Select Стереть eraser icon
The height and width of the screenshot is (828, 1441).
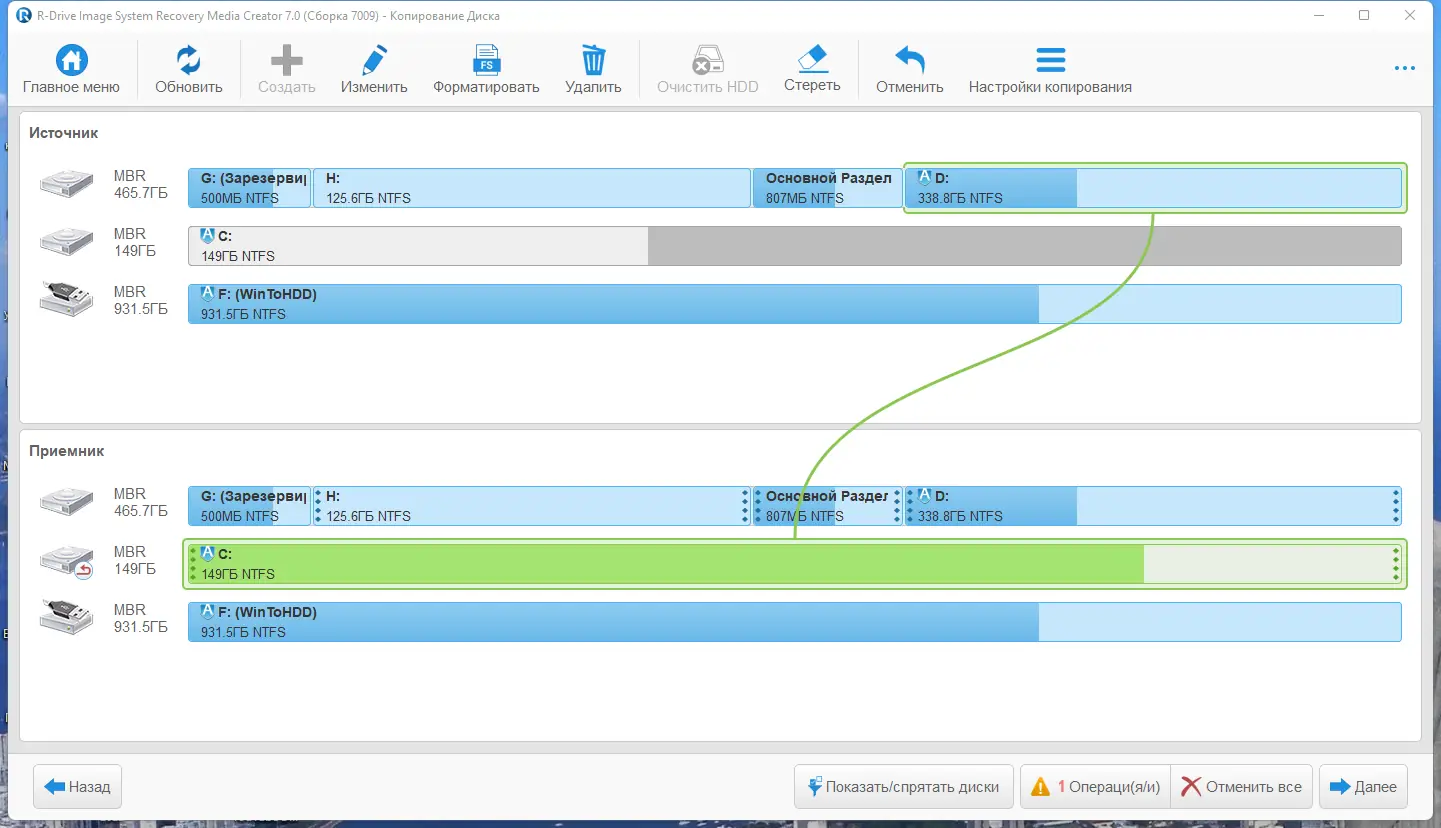coord(812,58)
